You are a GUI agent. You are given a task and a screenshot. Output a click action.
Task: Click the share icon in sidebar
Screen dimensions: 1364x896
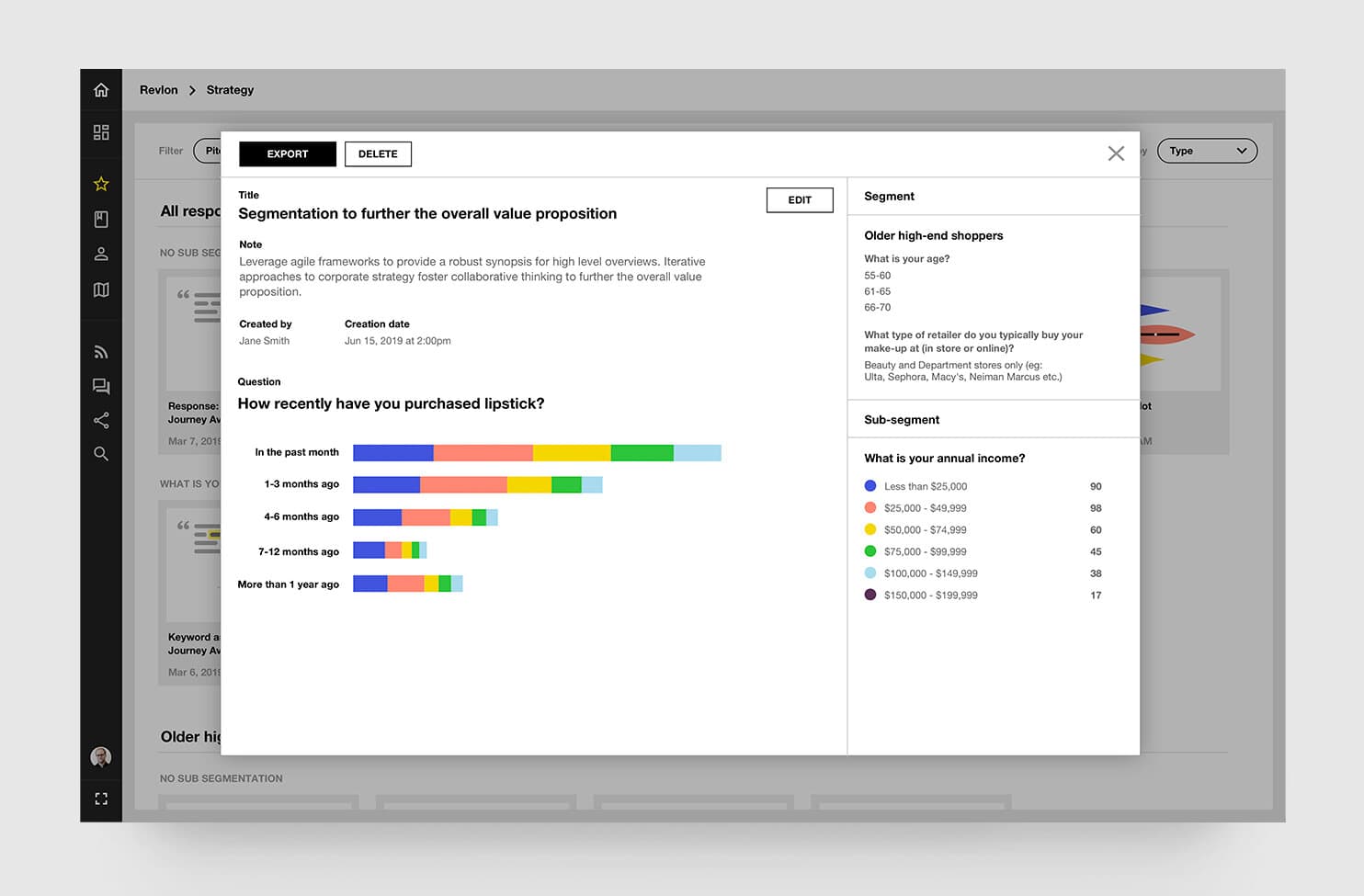[x=101, y=421]
